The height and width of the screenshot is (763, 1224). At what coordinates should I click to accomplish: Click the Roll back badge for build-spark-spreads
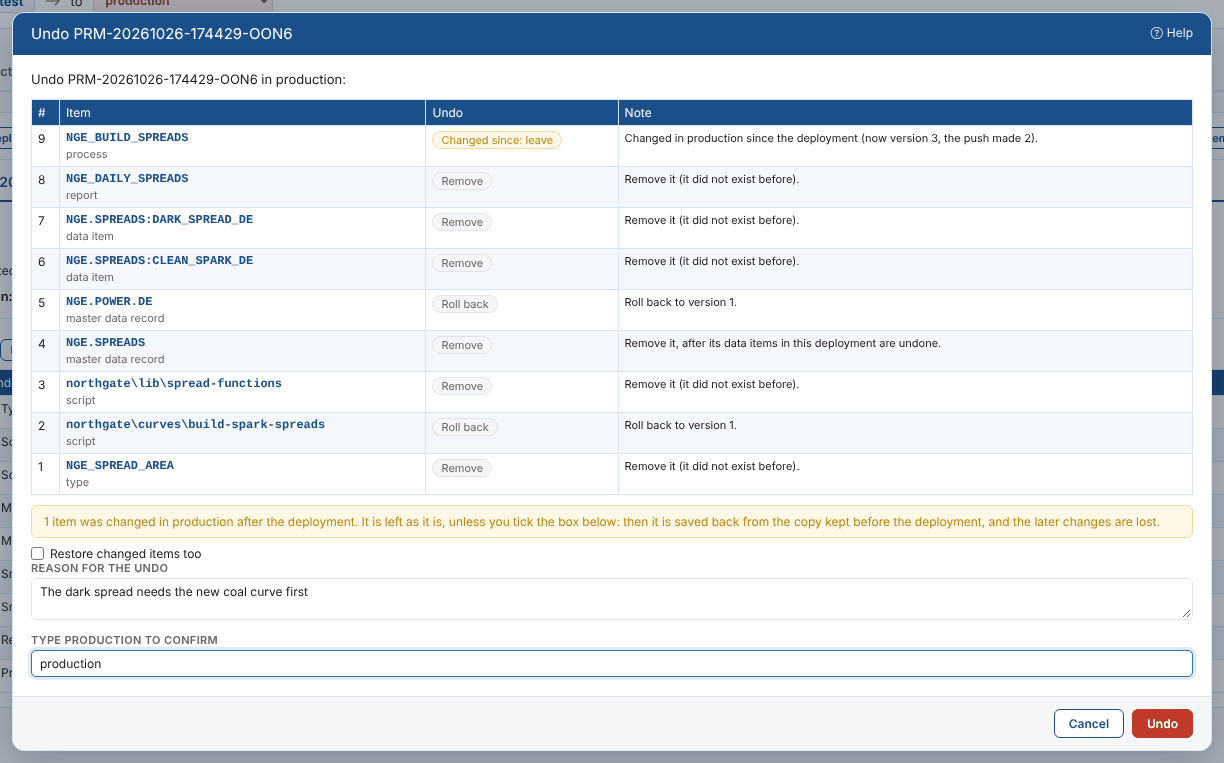tap(465, 427)
